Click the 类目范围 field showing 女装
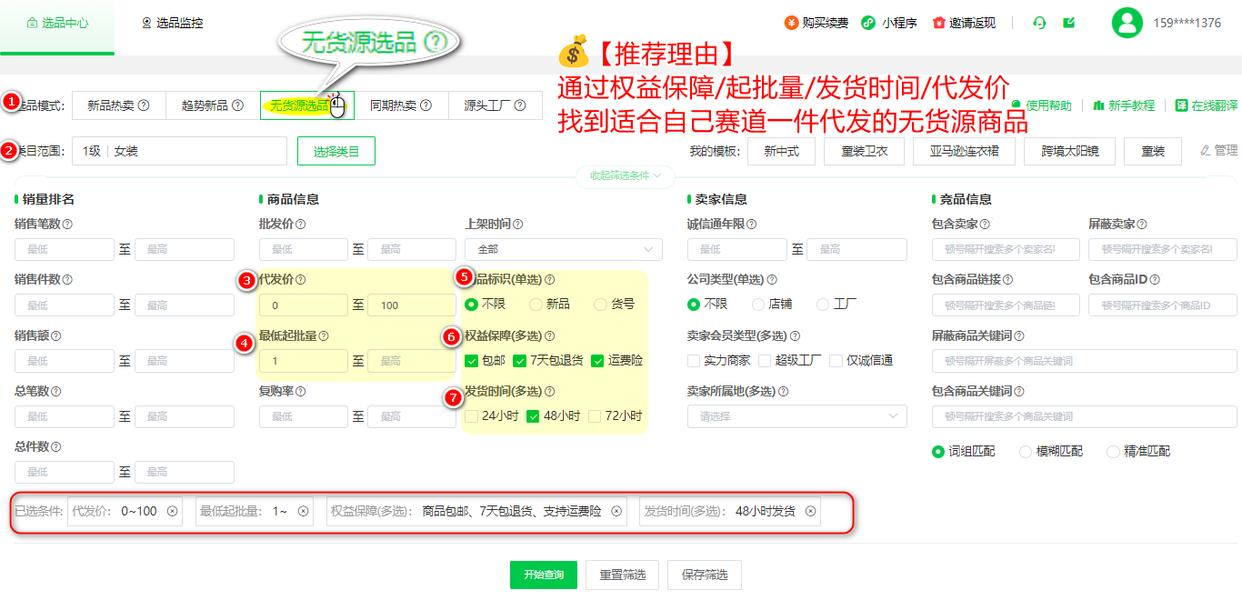1242x600 pixels. tap(180, 151)
